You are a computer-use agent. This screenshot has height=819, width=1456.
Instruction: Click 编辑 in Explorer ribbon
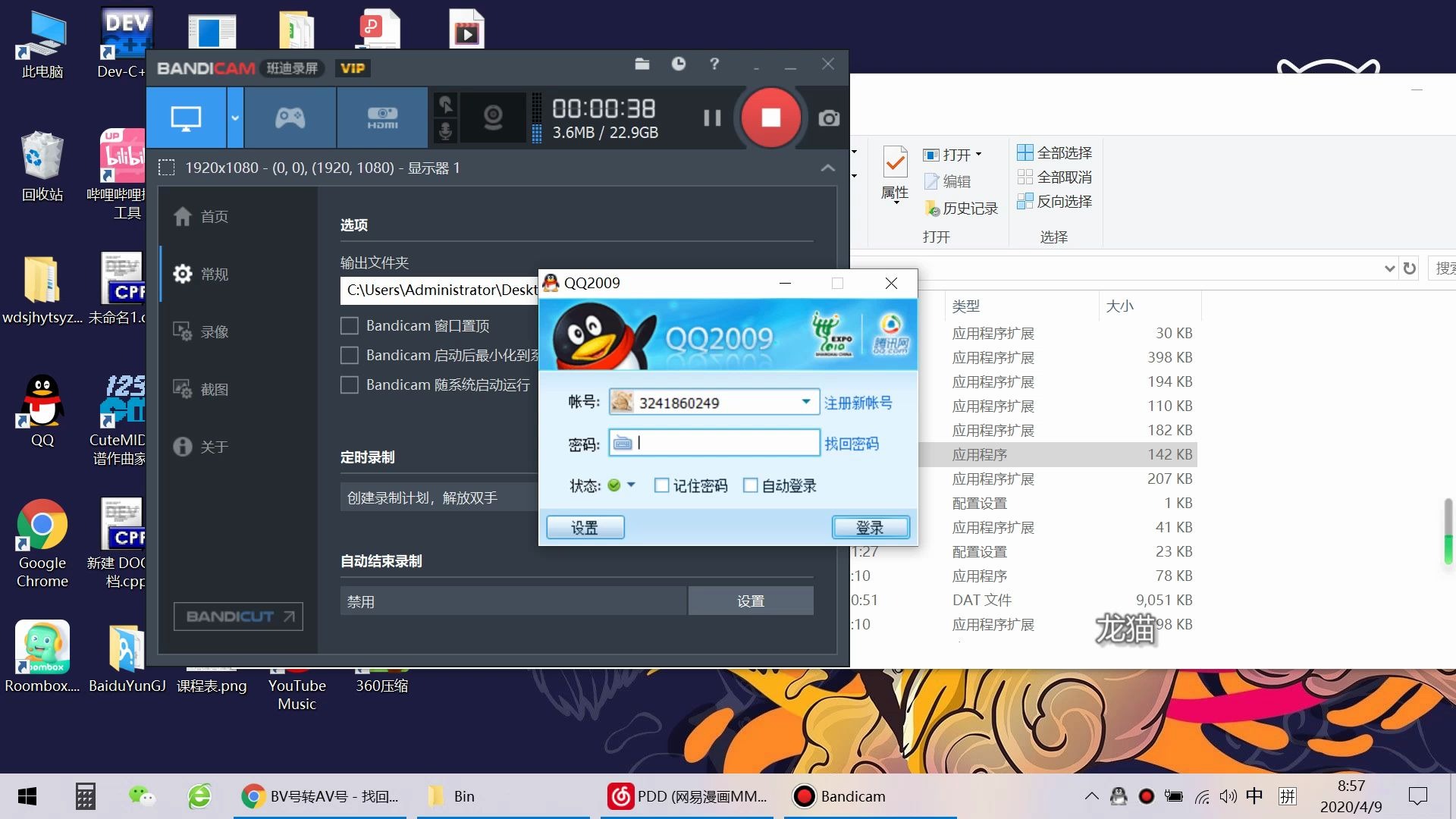(947, 181)
